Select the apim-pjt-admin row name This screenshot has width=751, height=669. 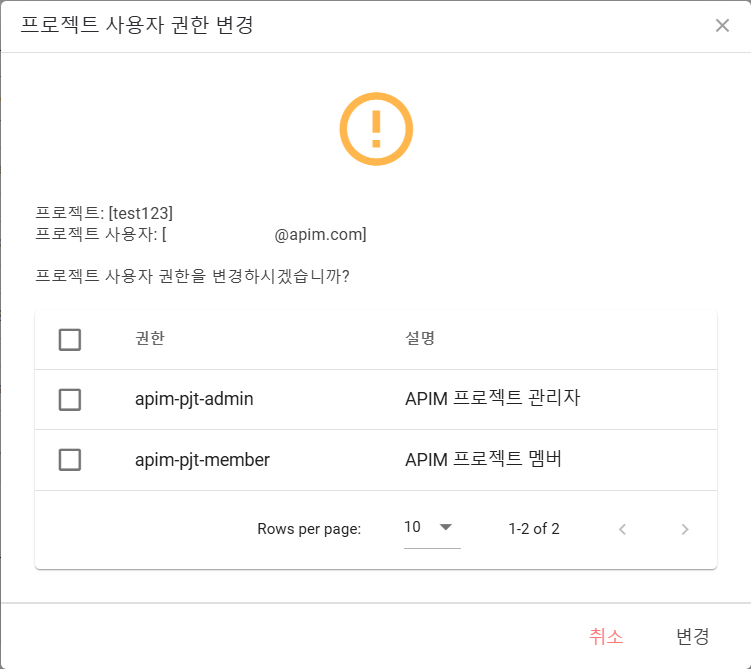tap(194, 399)
